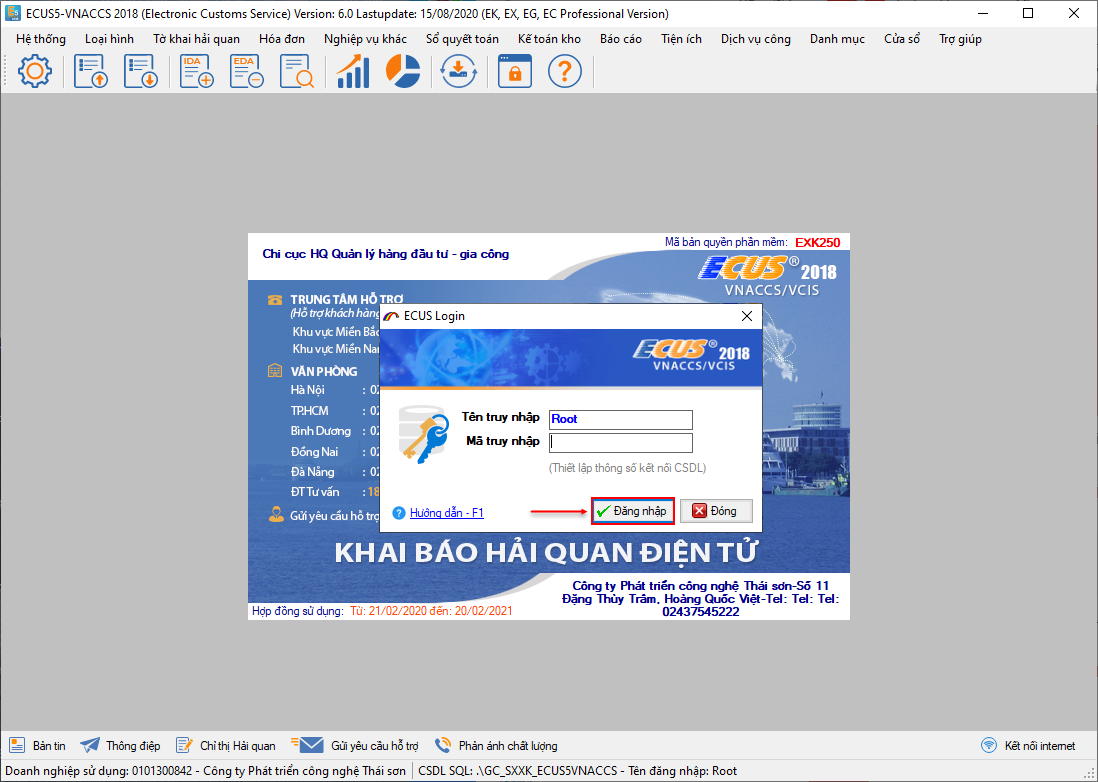Click the list with down-arrow toolbar icon

click(141, 71)
